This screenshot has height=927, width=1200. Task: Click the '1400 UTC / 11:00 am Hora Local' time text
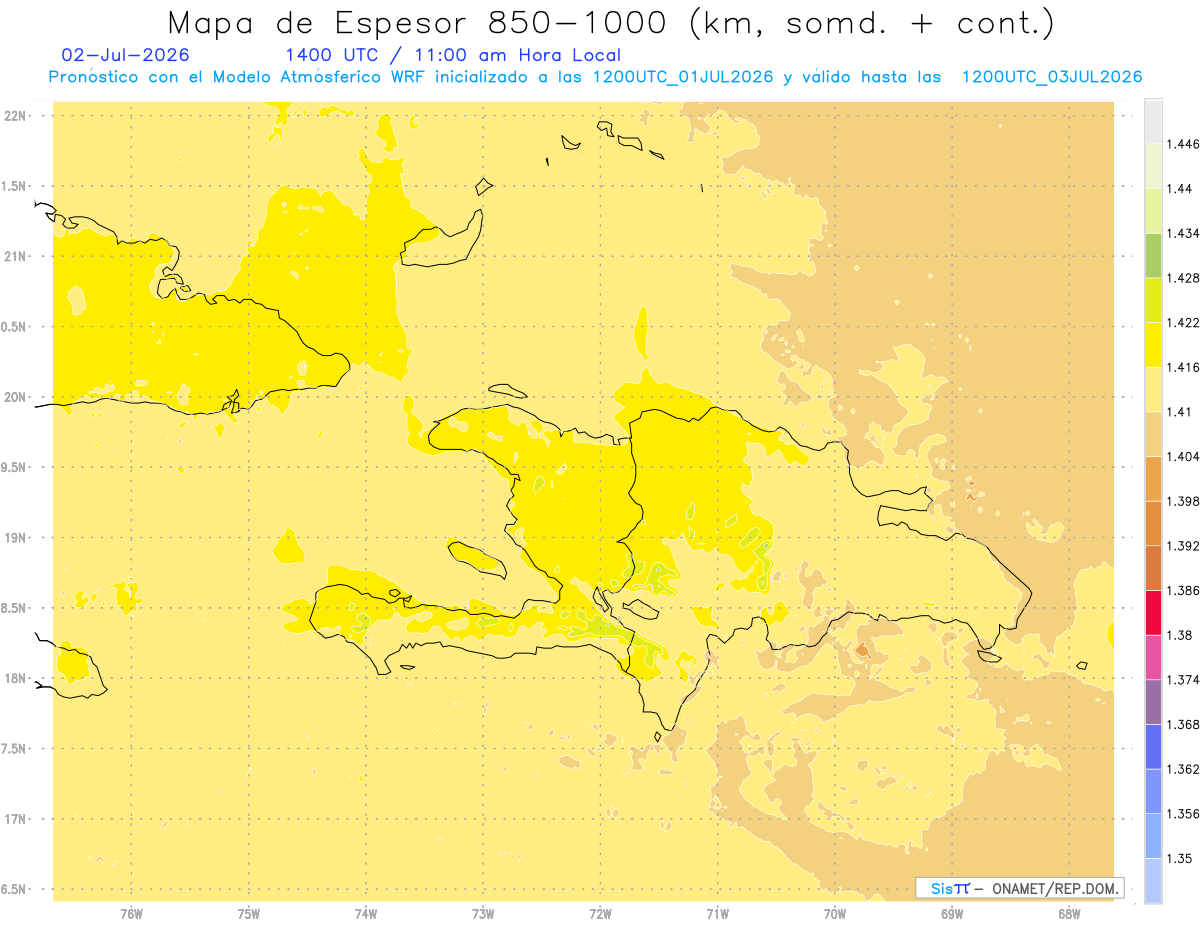[x=453, y=56]
